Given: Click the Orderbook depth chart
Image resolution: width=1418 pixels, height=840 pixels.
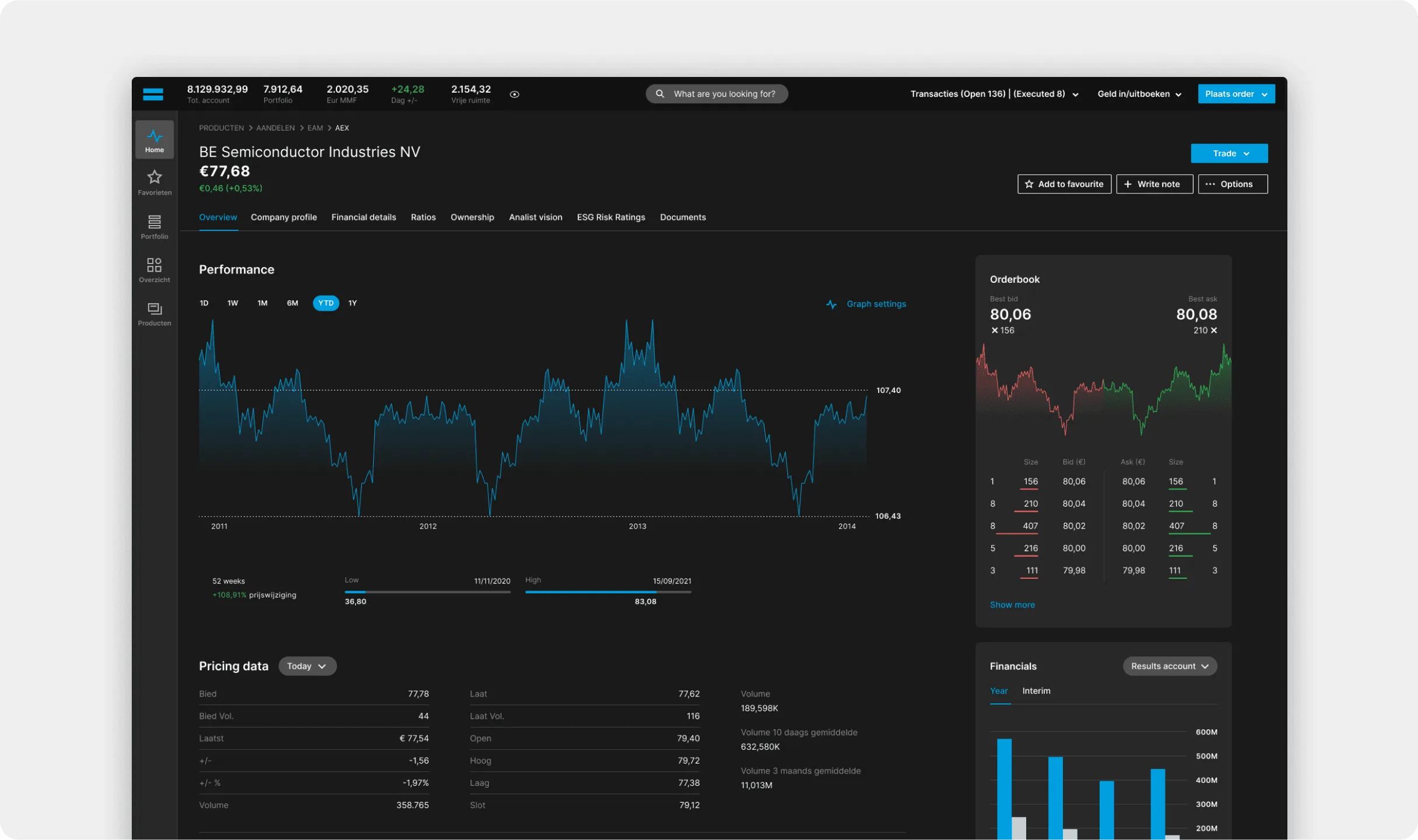Looking at the screenshot, I should pos(1103,390).
